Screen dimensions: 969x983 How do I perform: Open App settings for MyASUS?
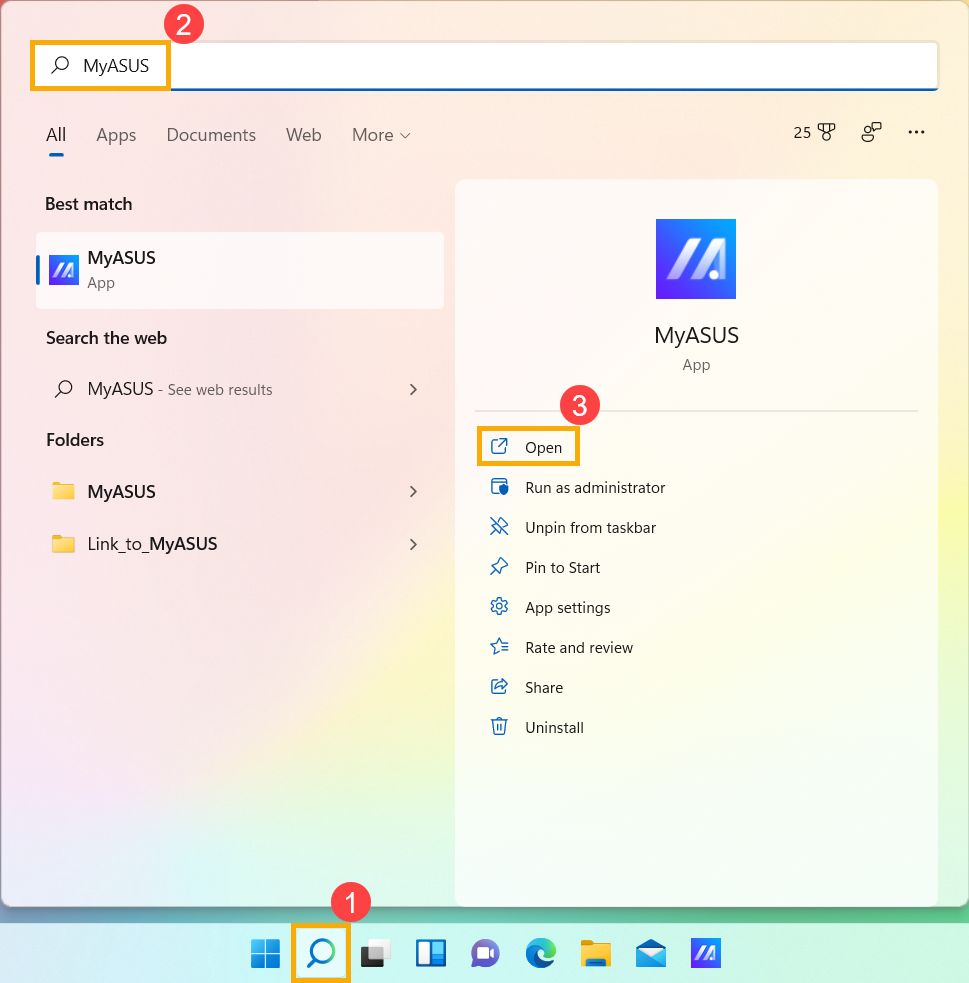tap(550, 607)
